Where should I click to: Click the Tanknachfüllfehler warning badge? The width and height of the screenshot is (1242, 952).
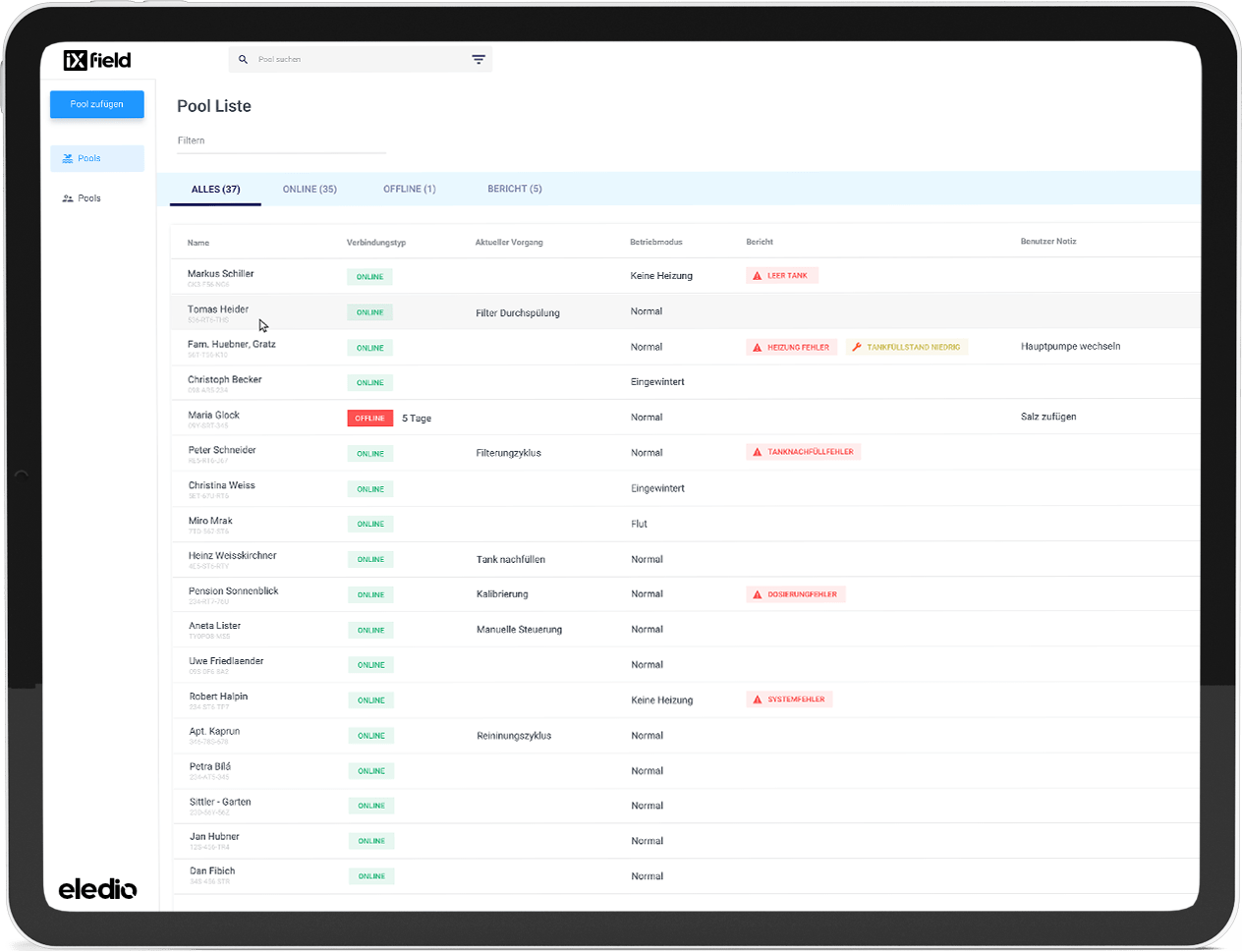point(803,452)
